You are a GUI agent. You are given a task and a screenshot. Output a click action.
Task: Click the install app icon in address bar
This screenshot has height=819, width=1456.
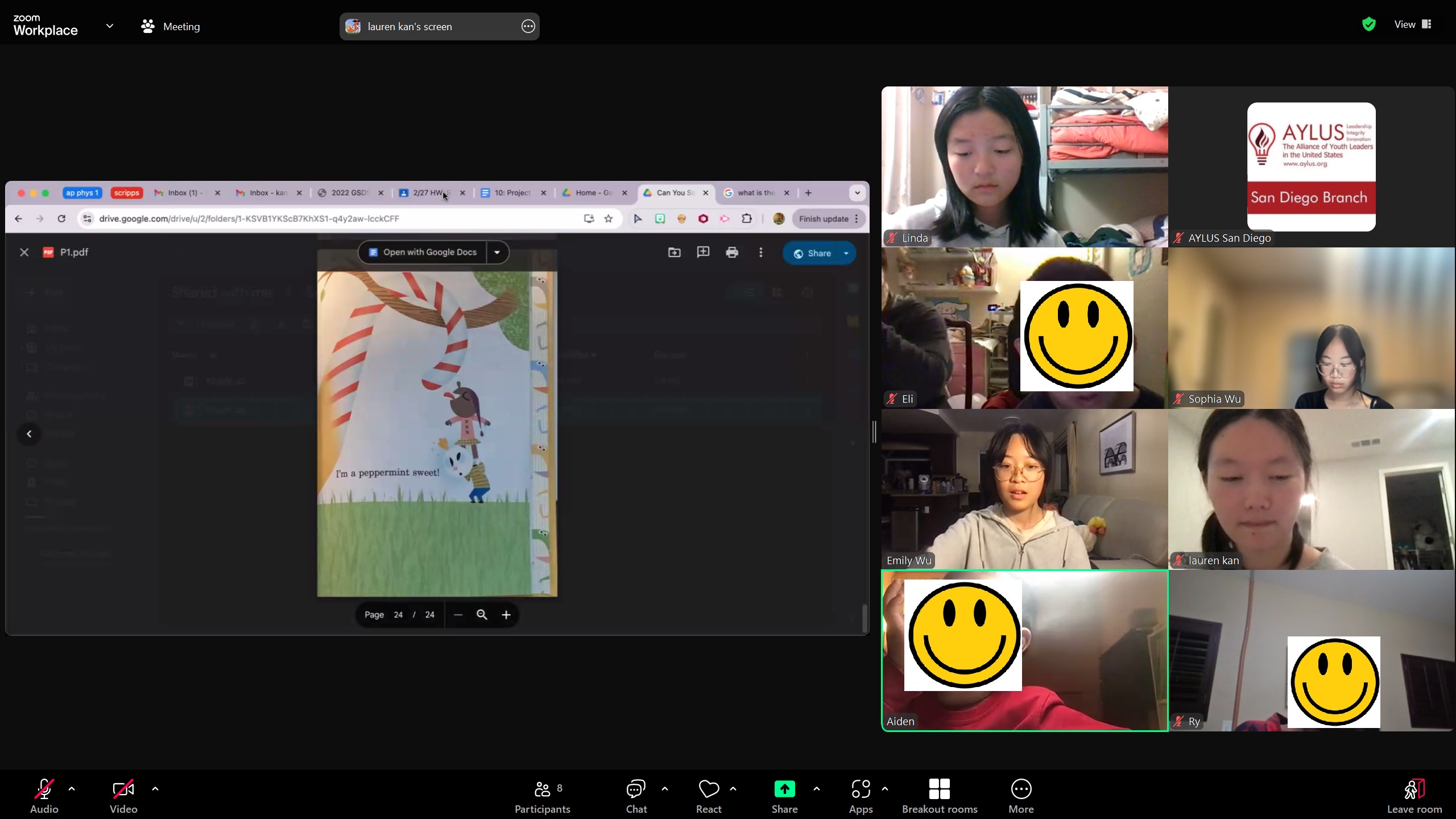tap(589, 218)
